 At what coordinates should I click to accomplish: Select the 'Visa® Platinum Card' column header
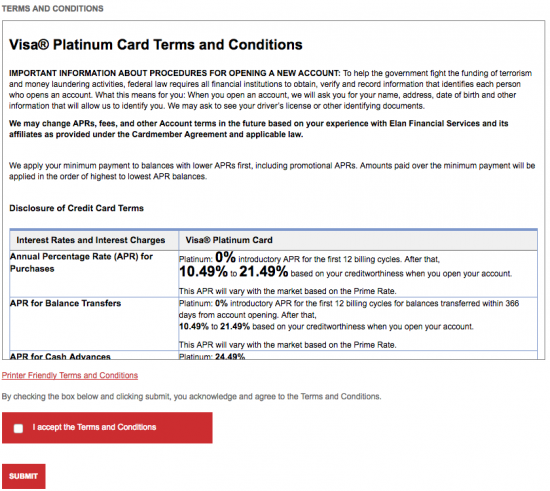click(229, 240)
